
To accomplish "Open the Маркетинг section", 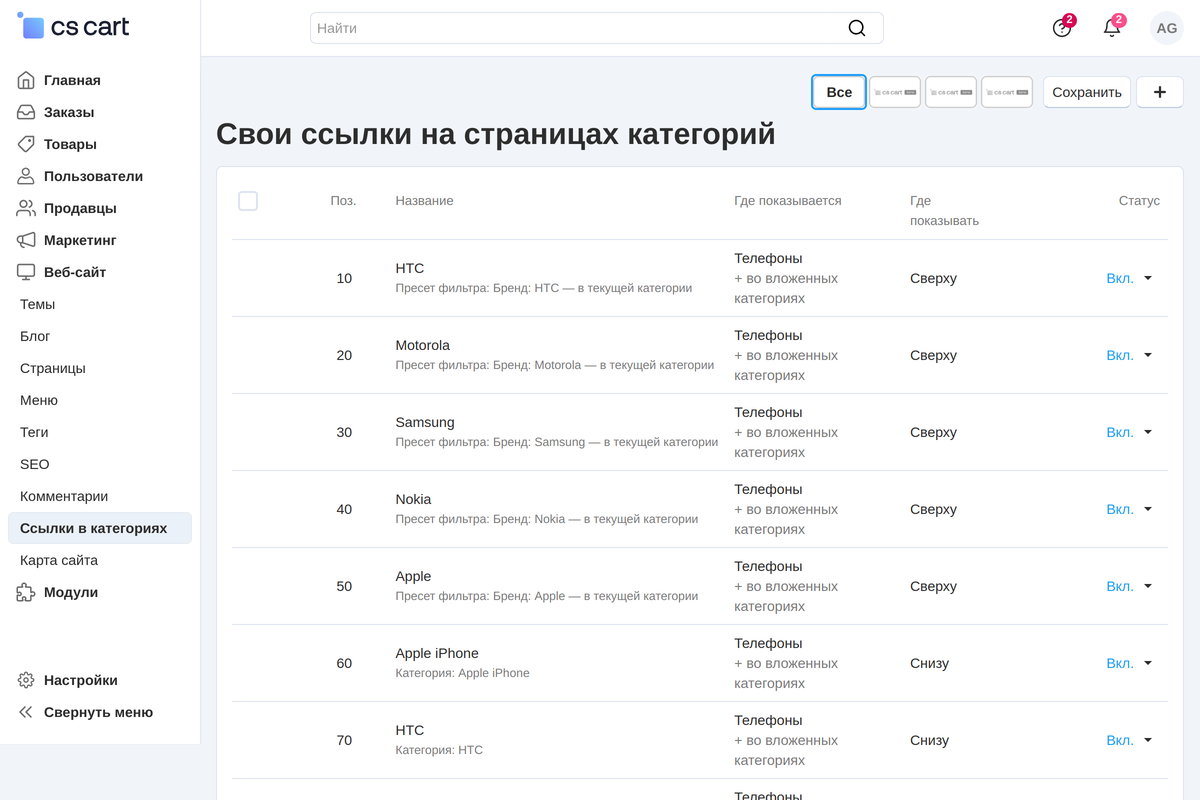I will click(x=80, y=240).
